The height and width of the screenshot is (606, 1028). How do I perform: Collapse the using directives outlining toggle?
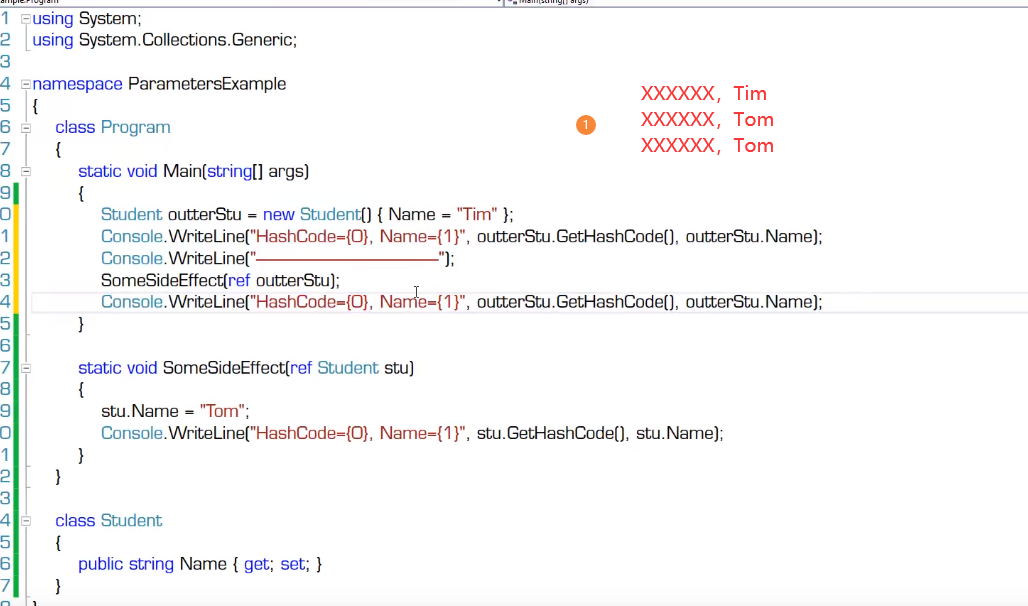point(26,19)
